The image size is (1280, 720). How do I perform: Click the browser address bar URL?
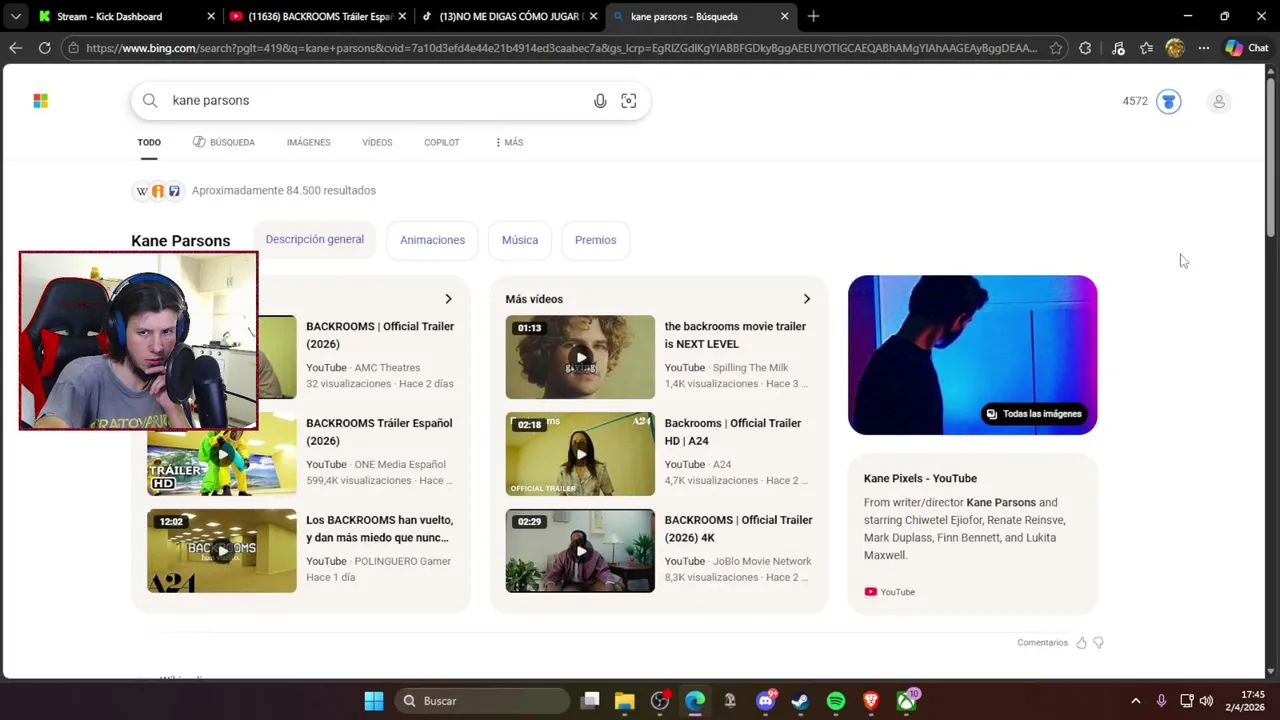tap(560, 48)
